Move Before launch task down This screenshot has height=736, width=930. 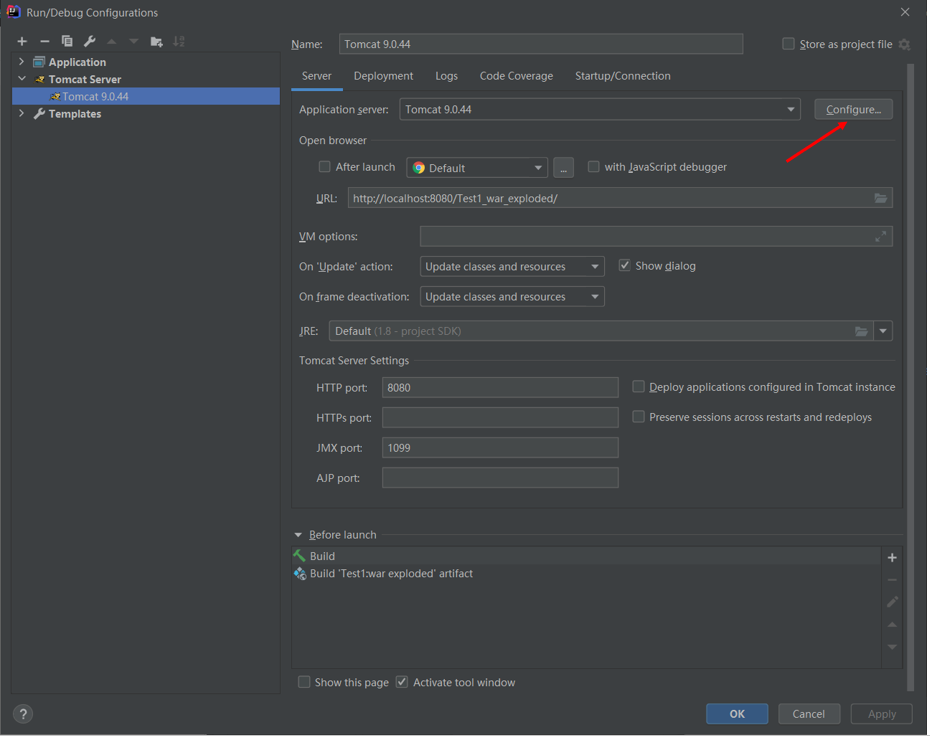click(x=892, y=647)
